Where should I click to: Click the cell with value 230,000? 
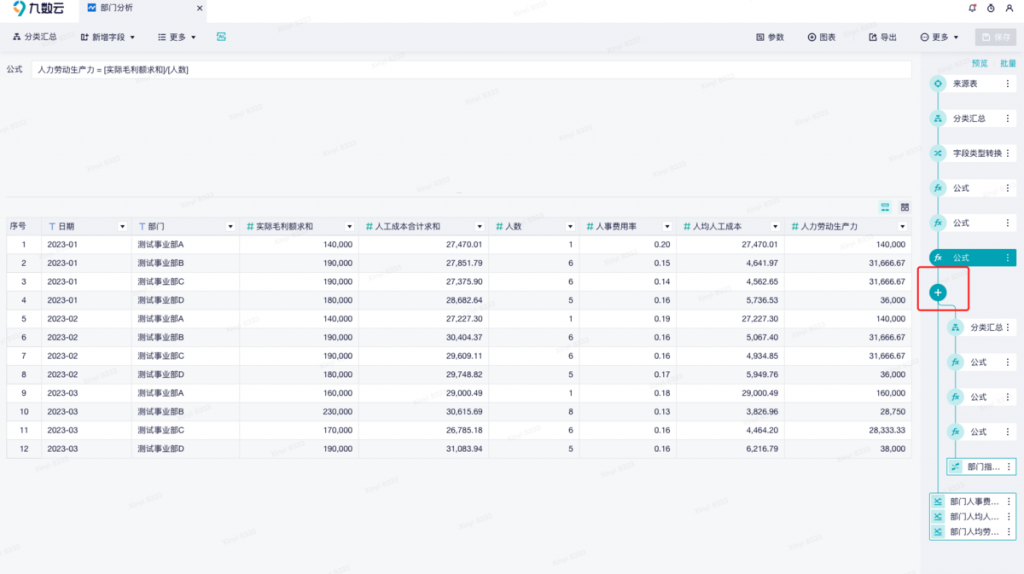point(298,411)
